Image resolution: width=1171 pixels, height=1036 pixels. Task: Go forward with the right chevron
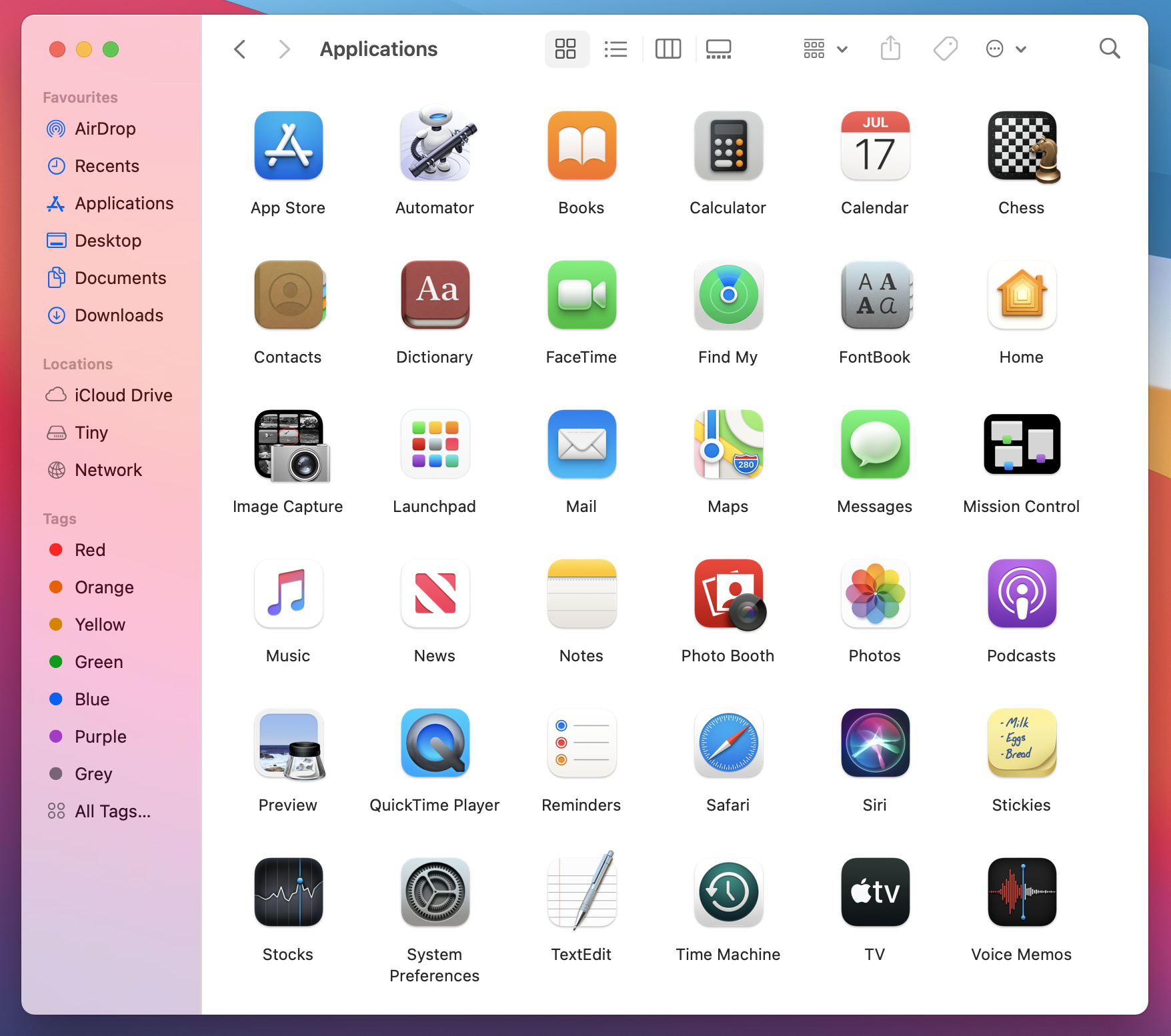(285, 49)
